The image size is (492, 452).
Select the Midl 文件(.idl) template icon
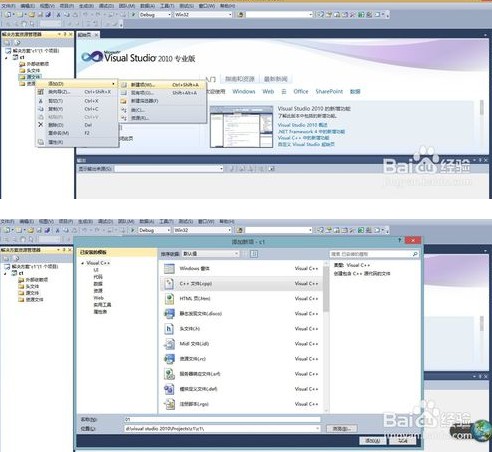pyautogui.click(x=169, y=344)
